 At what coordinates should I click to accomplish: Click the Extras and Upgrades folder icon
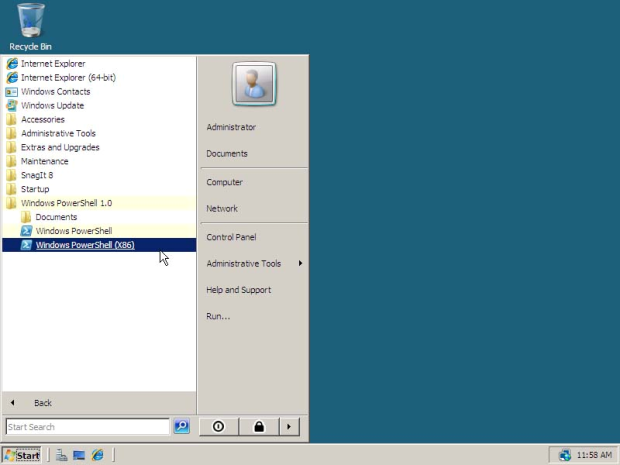point(12,147)
